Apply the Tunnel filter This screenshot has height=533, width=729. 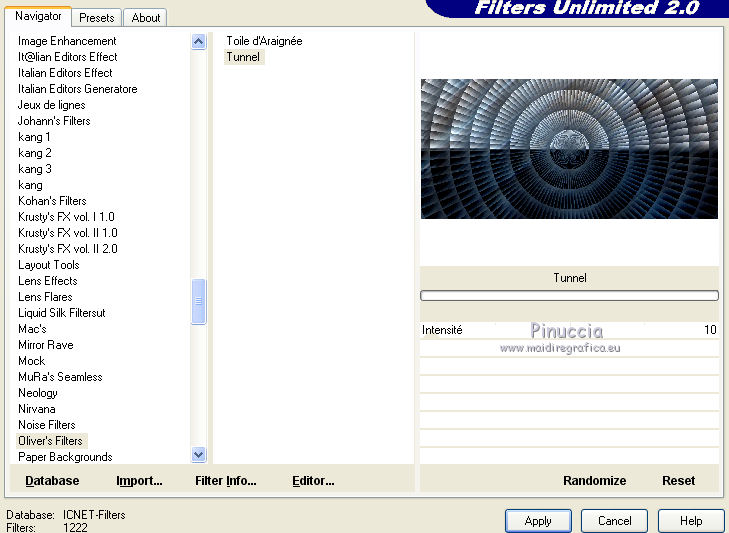click(x=538, y=521)
